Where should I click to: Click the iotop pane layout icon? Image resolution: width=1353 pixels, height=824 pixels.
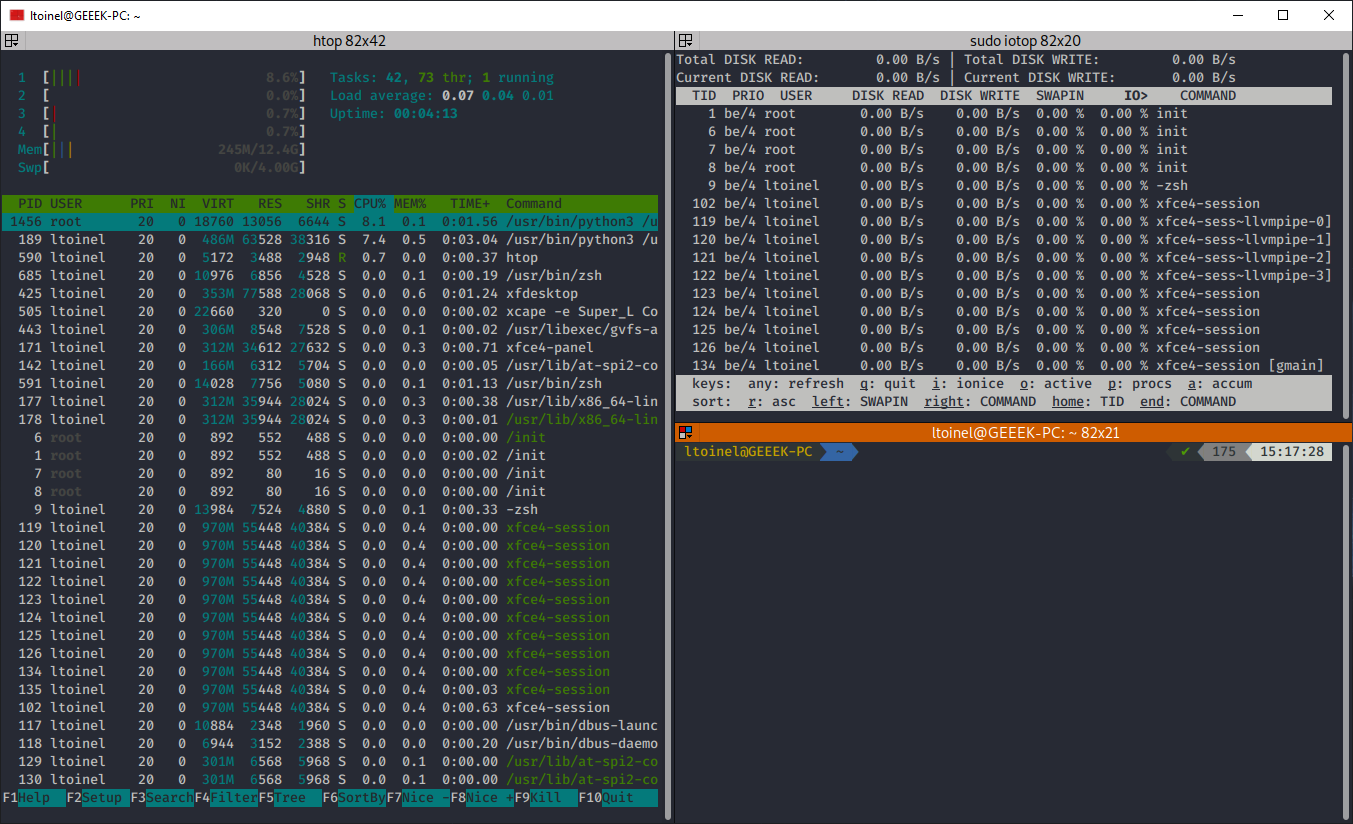[685, 41]
